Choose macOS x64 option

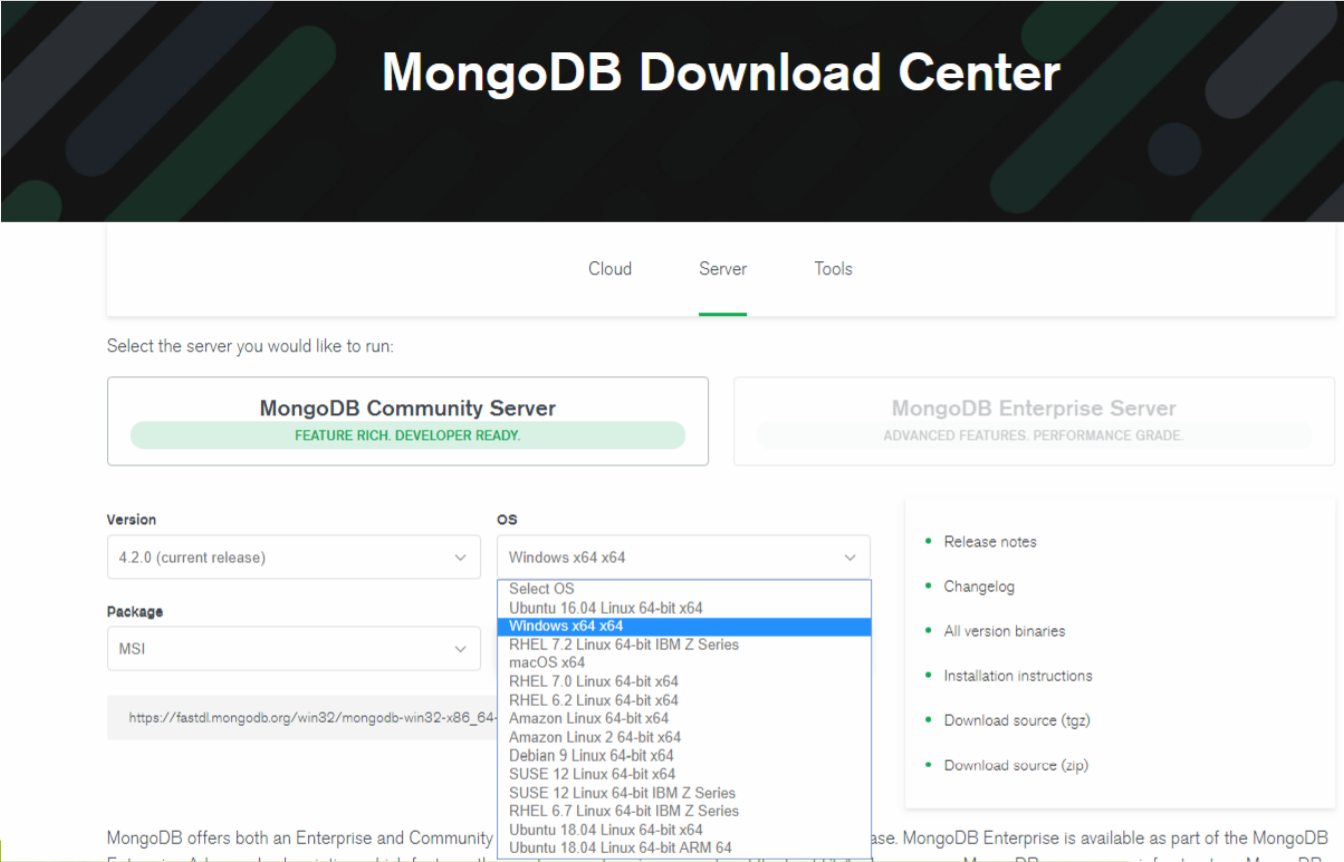684,663
